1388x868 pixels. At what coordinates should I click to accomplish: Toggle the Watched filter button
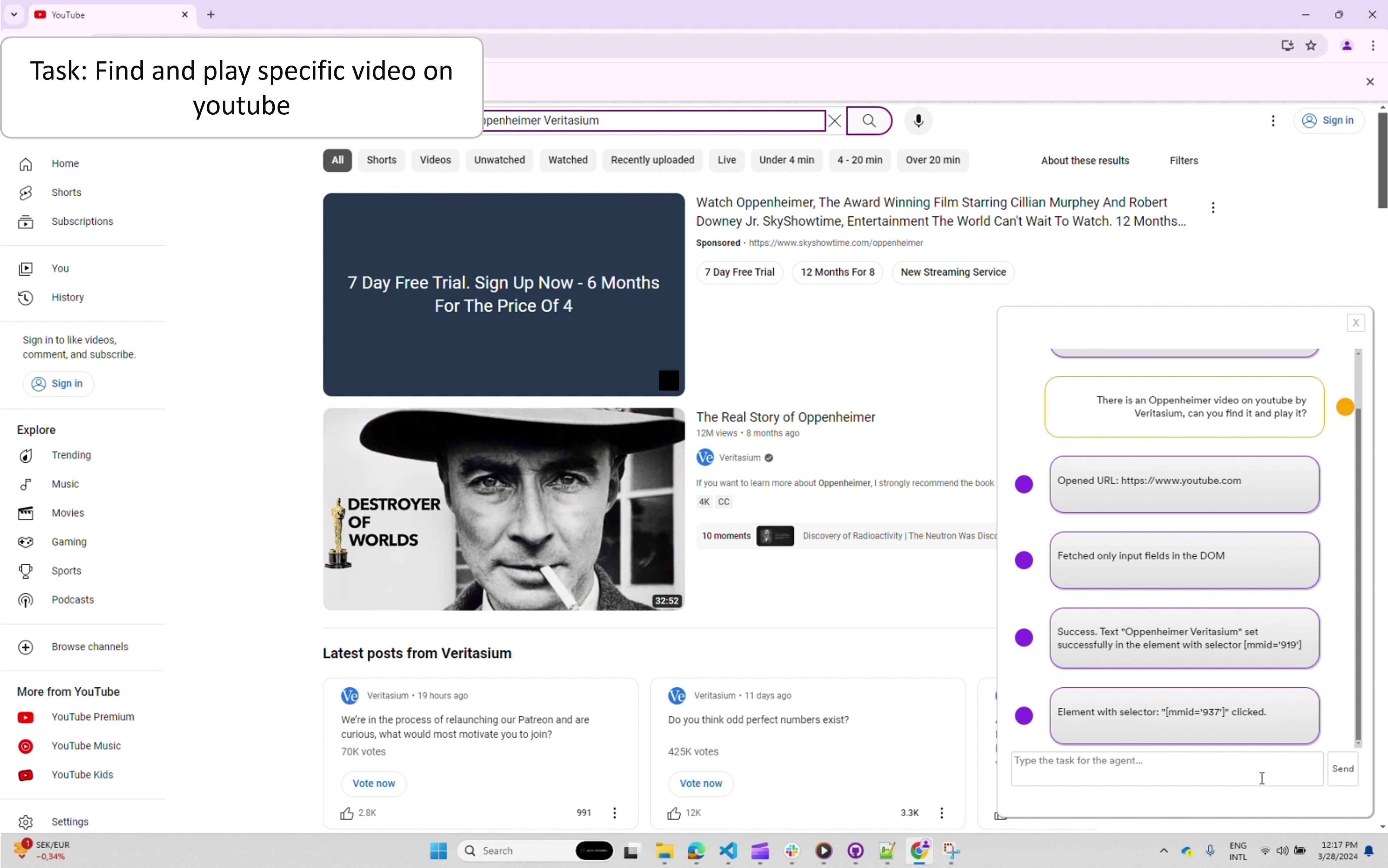[x=567, y=160]
